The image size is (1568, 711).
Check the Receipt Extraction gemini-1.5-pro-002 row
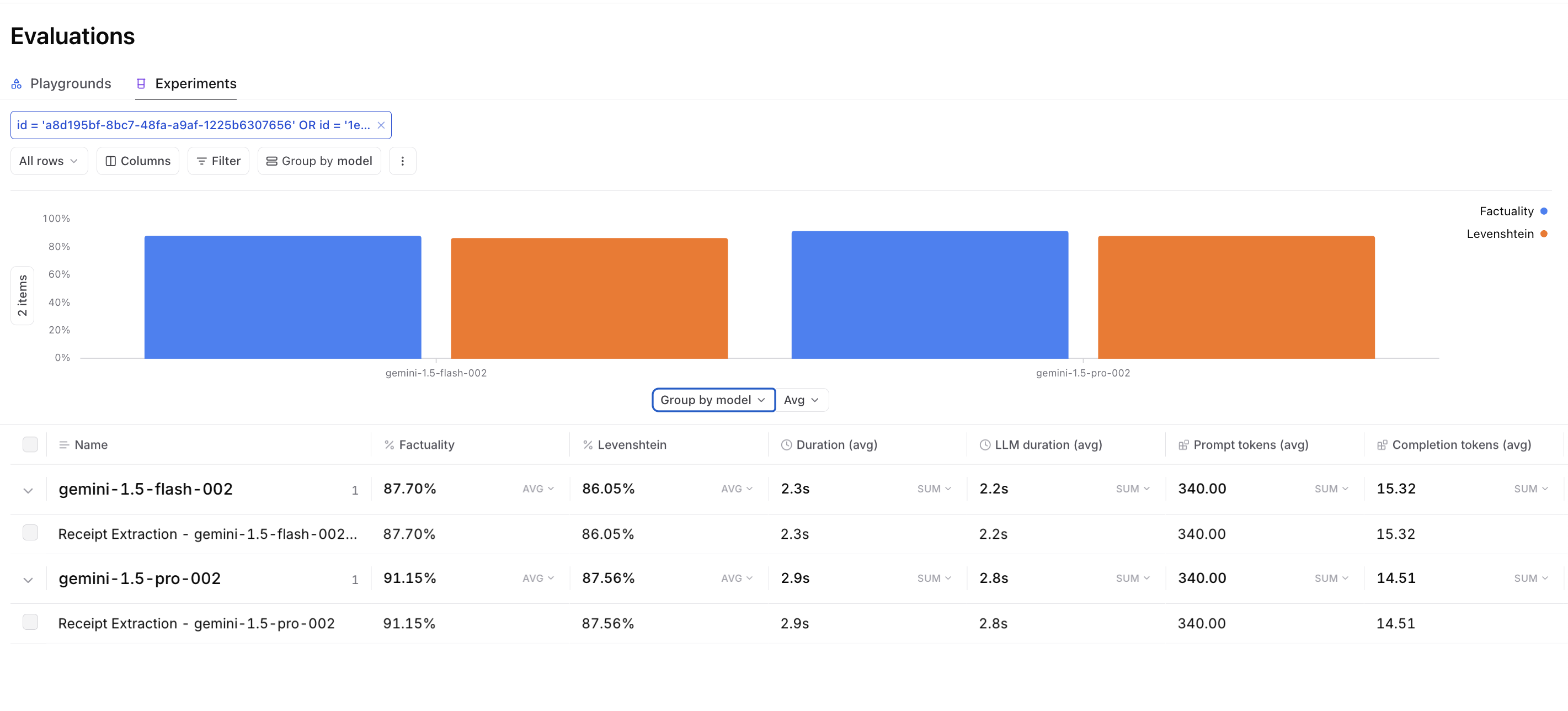(x=30, y=622)
